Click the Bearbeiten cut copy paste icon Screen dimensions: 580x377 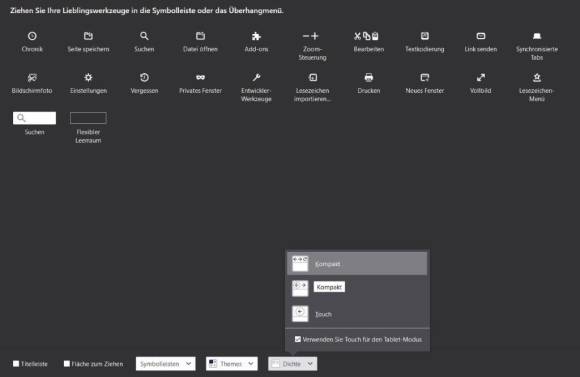(366, 36)
